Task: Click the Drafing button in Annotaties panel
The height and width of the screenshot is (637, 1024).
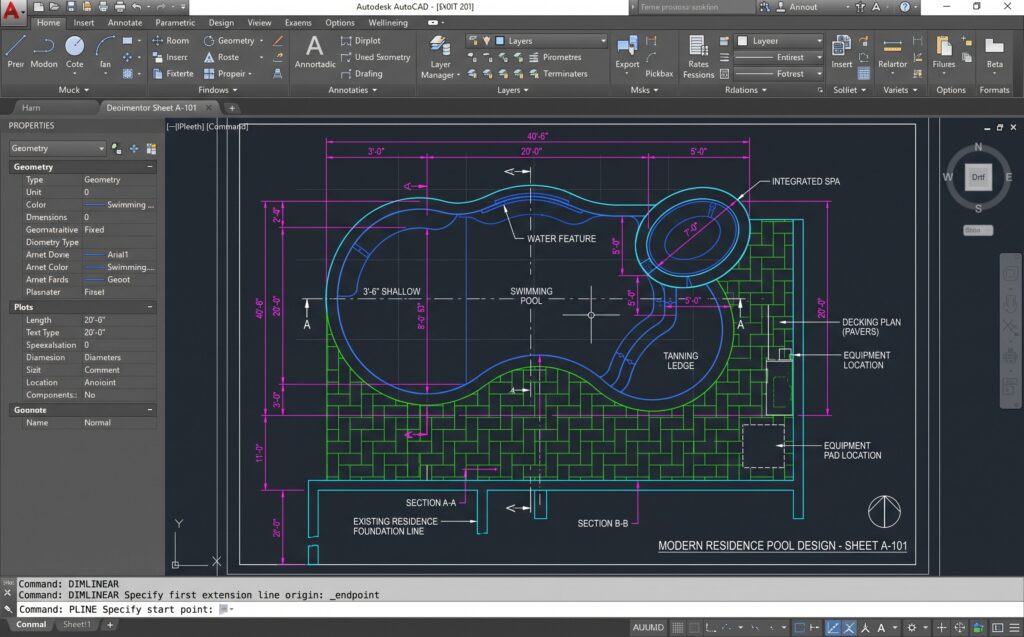Action: click(362, 74)
